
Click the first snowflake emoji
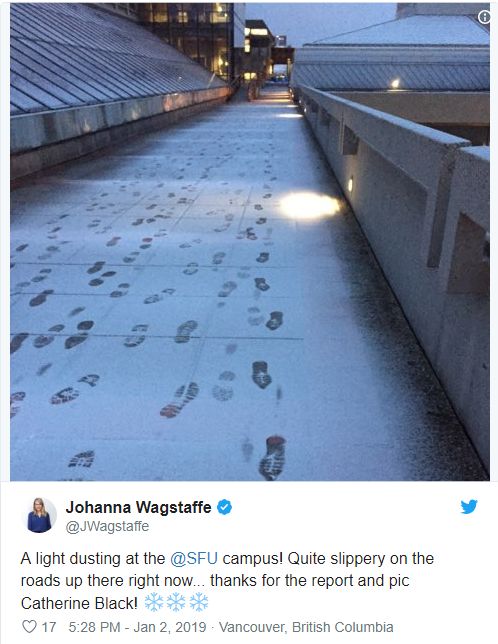154,603
